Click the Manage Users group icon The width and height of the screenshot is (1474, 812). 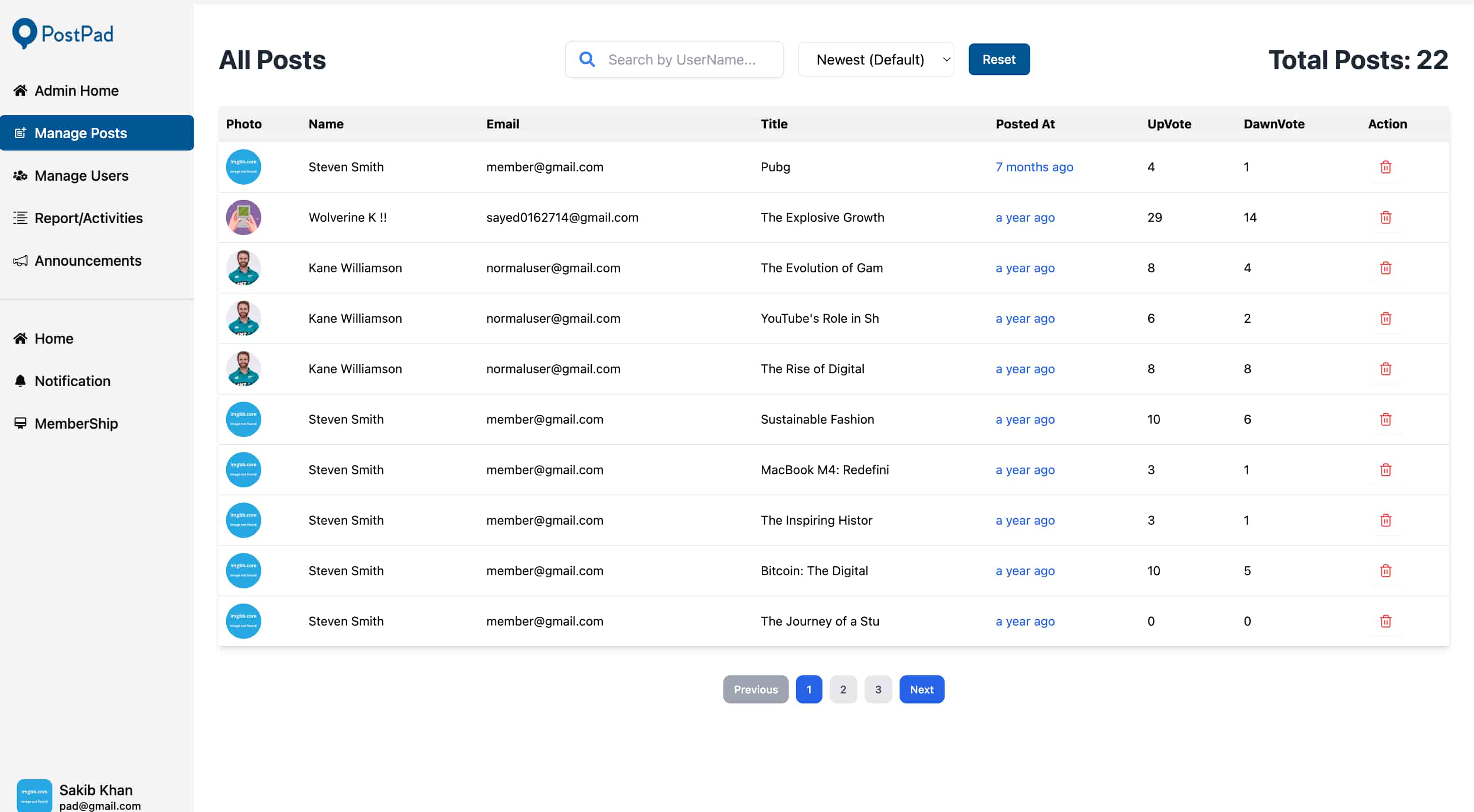point(21,176)
